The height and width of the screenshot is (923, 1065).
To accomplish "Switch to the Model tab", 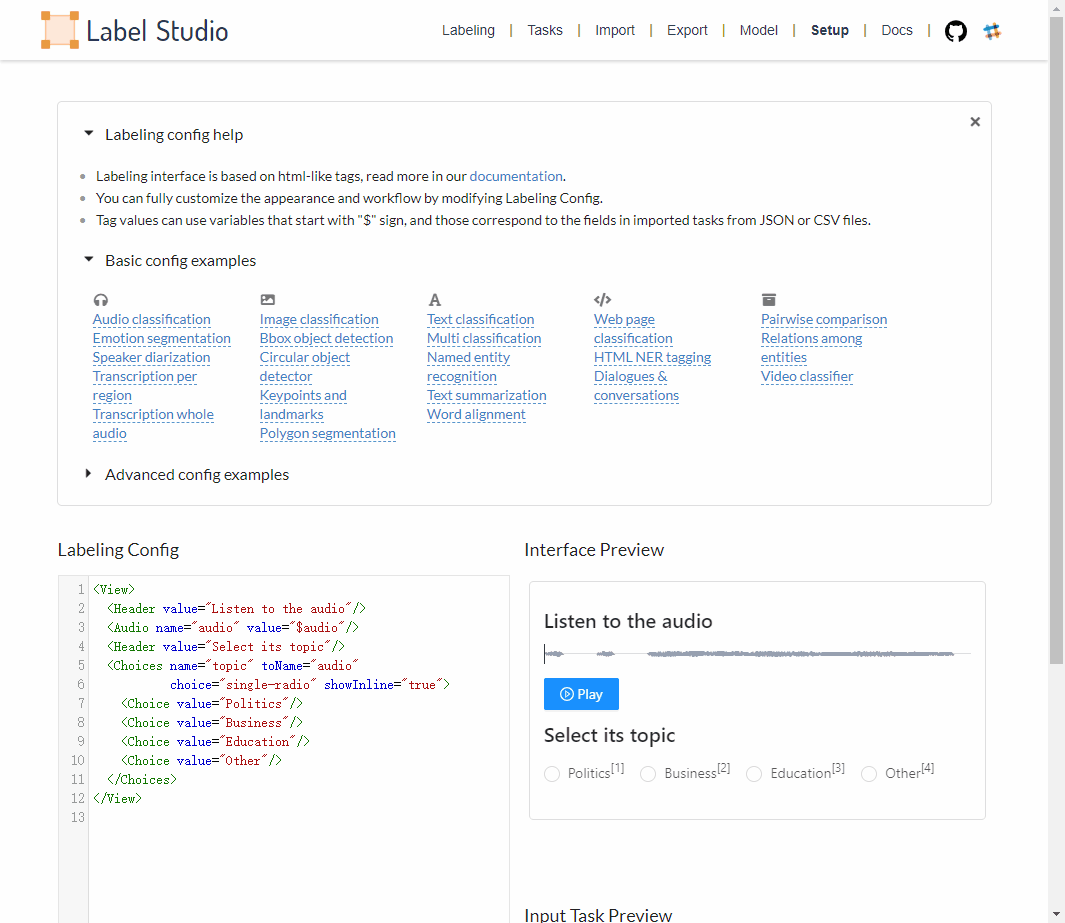I will [x=758, y=31].
